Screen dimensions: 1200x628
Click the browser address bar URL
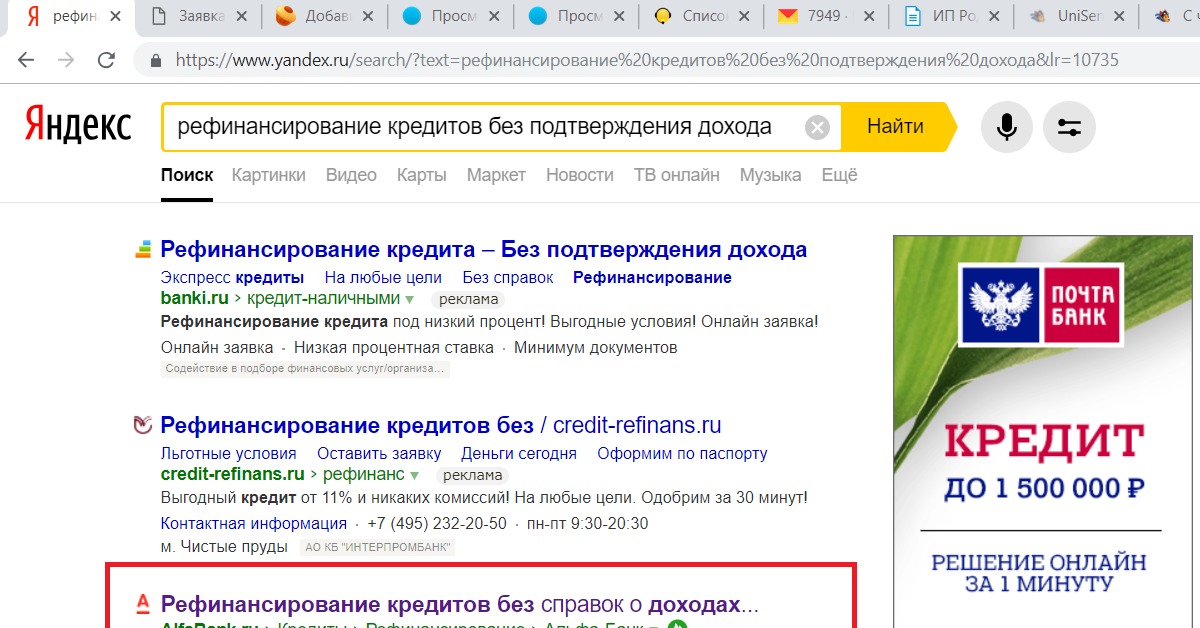coord(640,60)
